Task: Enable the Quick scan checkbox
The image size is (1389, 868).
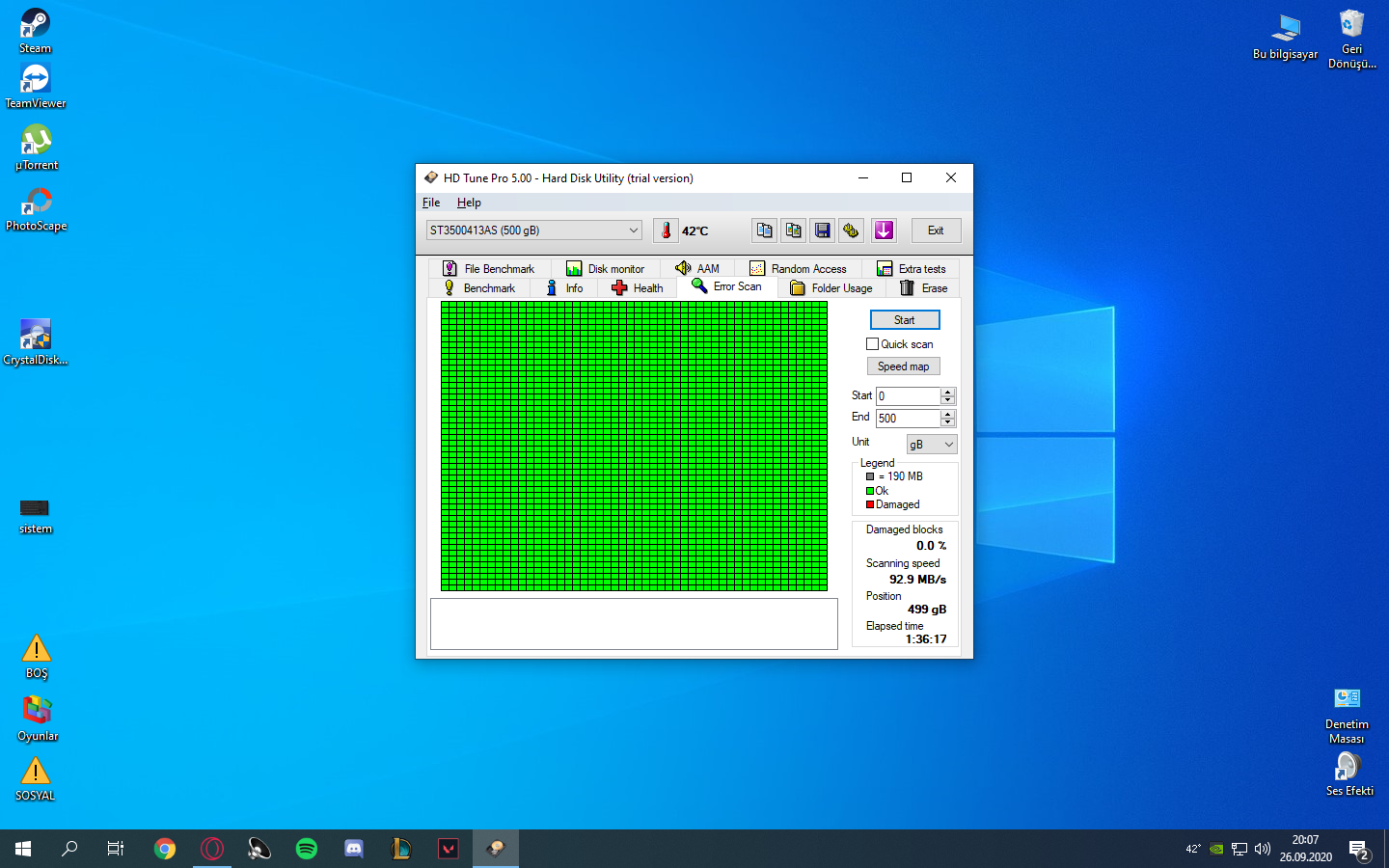Action: click(x=873, y=344)
